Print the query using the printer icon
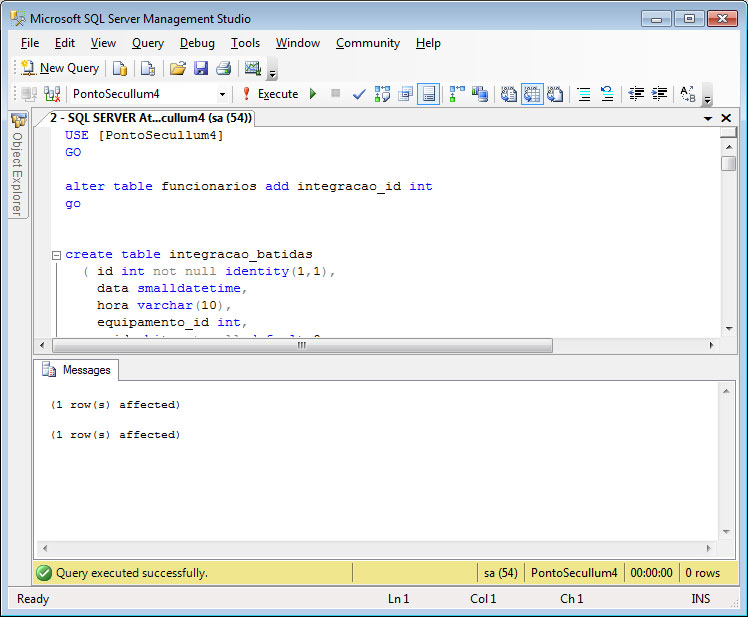 tap(223, 68)
